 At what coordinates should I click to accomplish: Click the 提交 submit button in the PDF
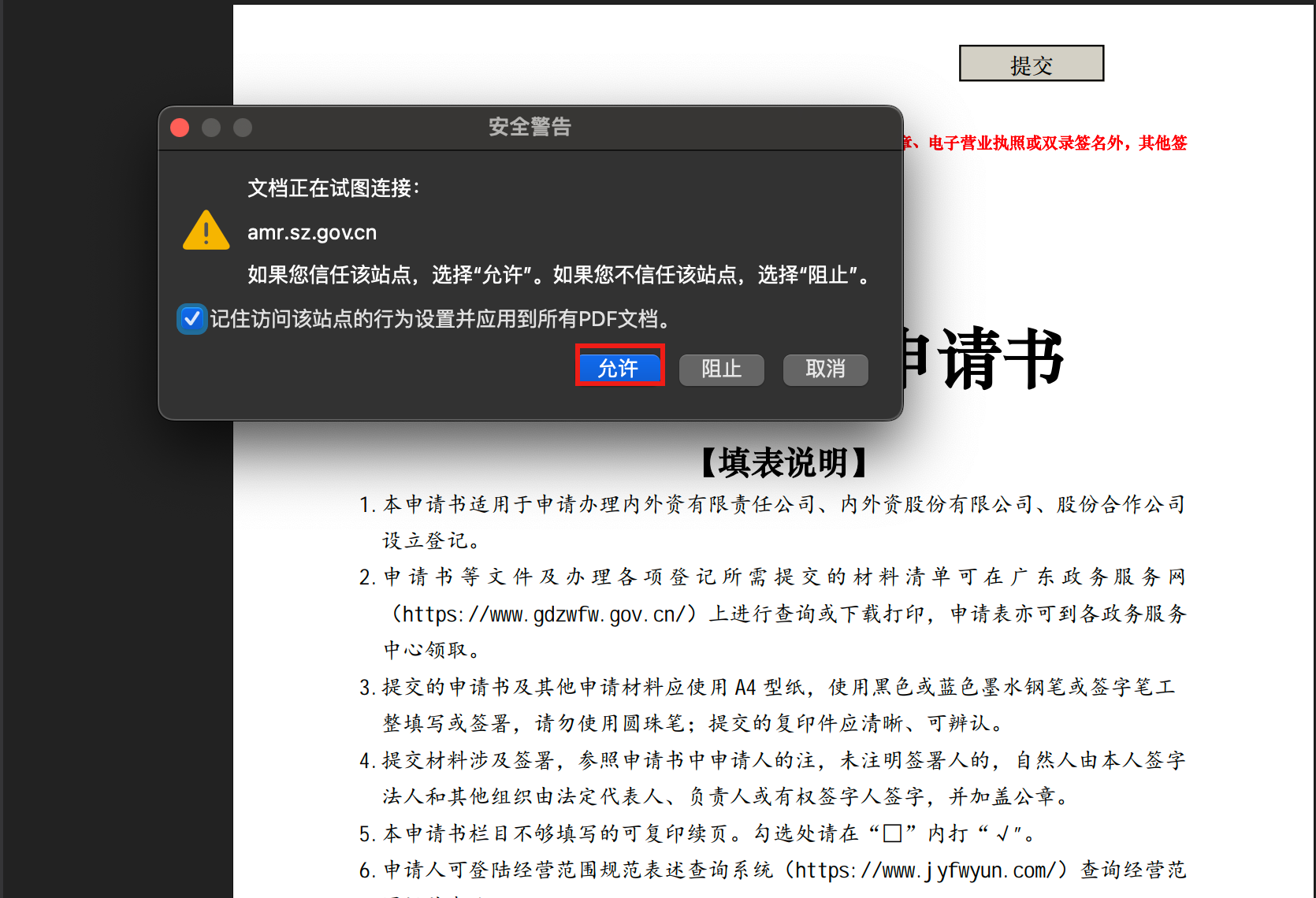point(1032,64)
